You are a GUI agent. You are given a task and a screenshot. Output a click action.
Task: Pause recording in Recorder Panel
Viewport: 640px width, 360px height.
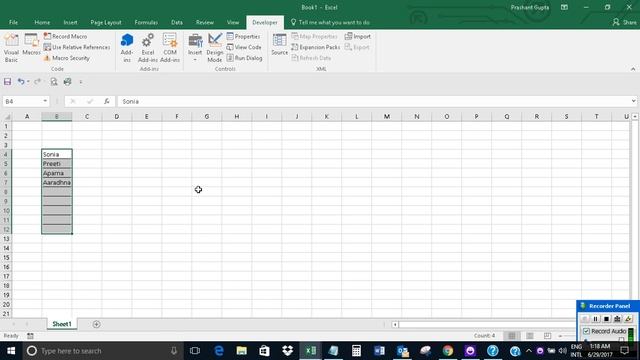596,319
